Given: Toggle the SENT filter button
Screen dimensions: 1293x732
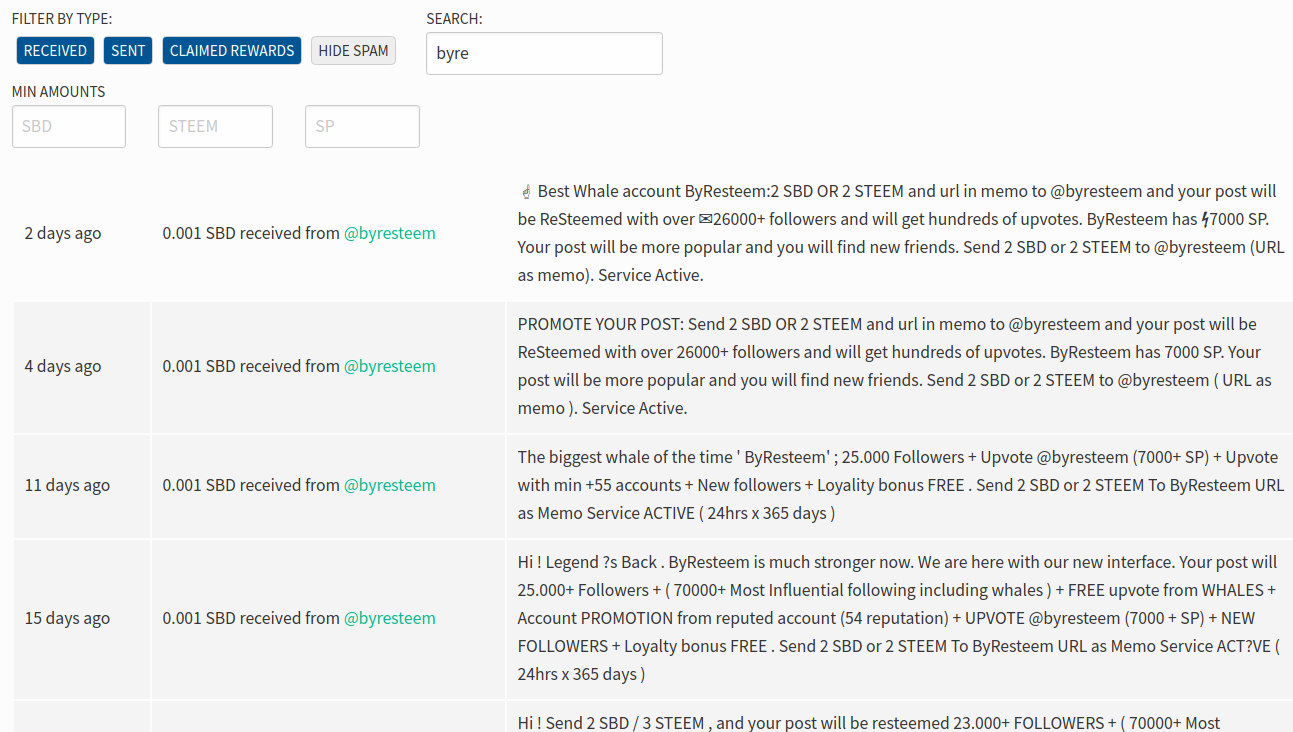Looking at the screenshot, I should [128, 50].
